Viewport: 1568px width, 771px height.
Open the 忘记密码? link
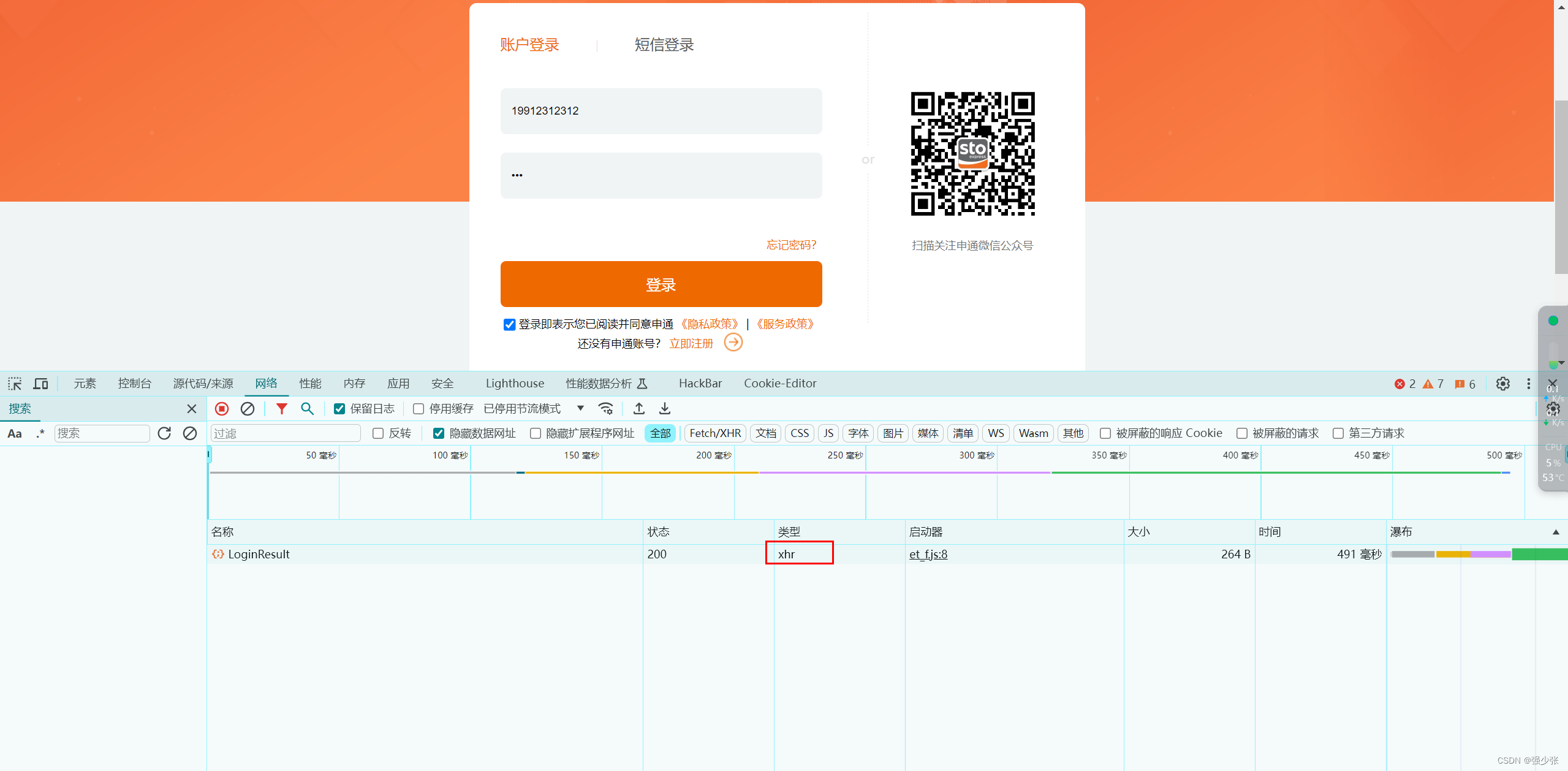pyautogui.click(x=790, y=245)
